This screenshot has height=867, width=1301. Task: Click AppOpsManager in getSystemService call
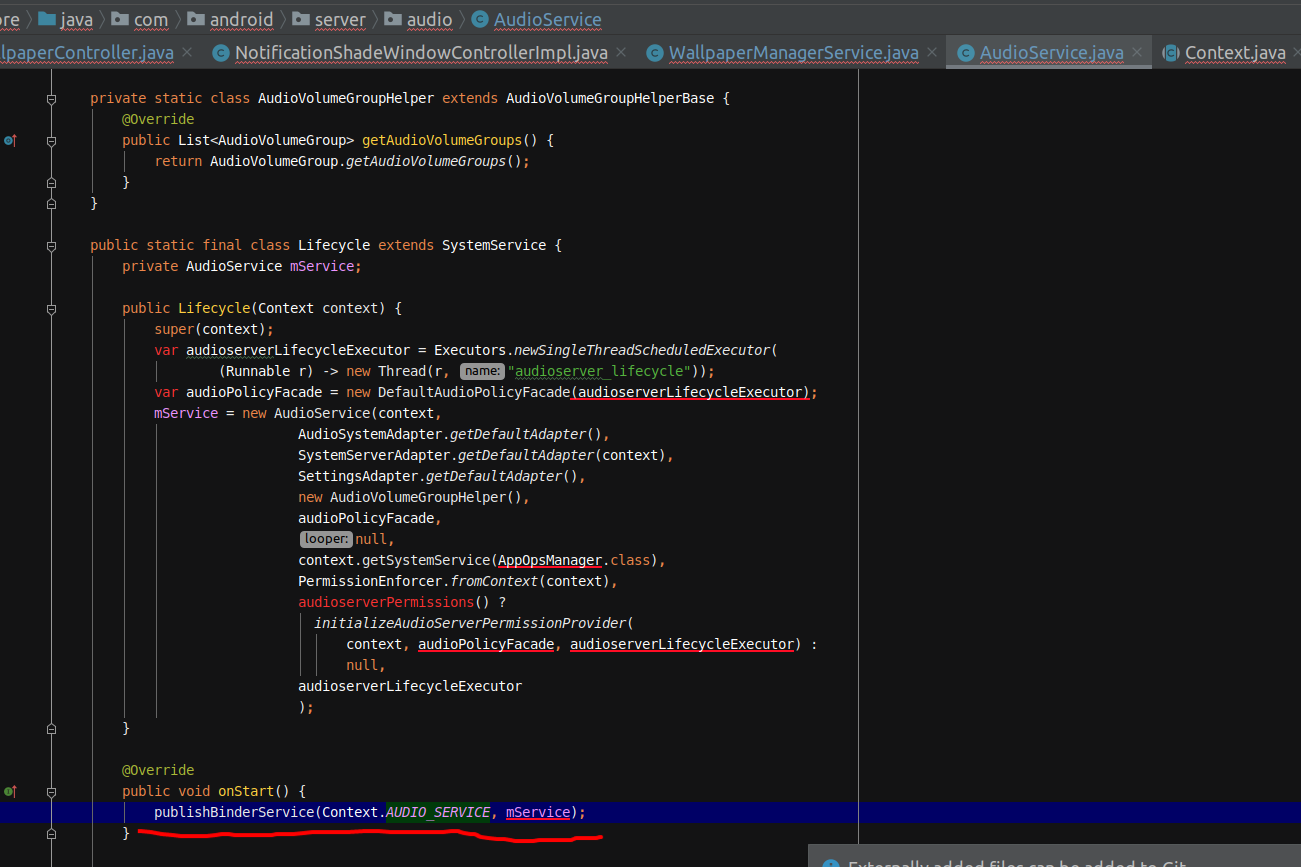click(550, 560)
